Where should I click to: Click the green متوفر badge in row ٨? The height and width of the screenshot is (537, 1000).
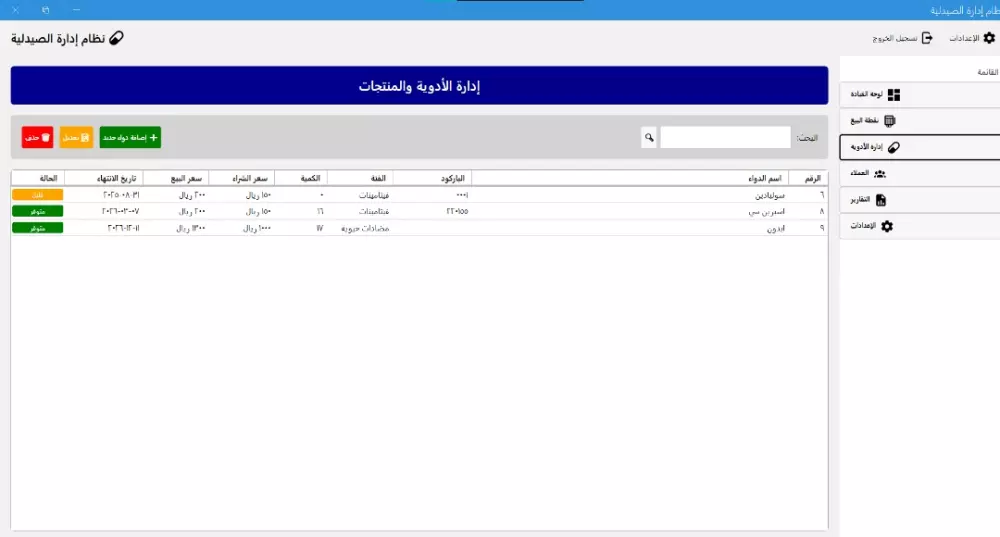(38, 211)
